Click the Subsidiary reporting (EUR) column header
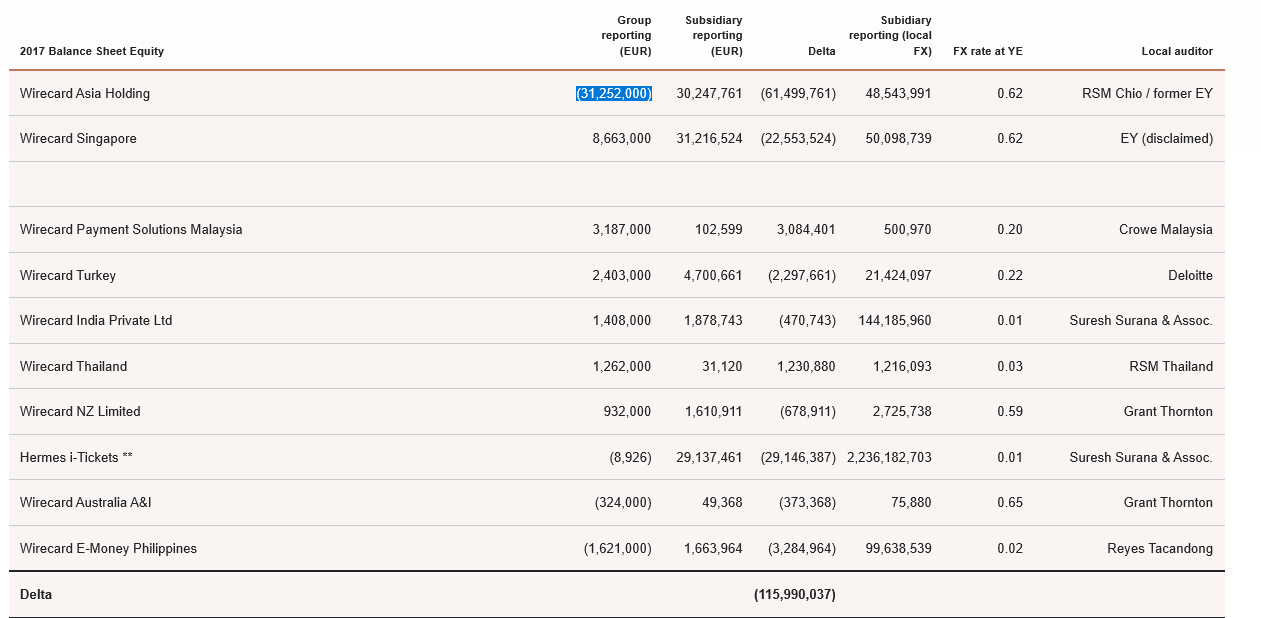 710,36
